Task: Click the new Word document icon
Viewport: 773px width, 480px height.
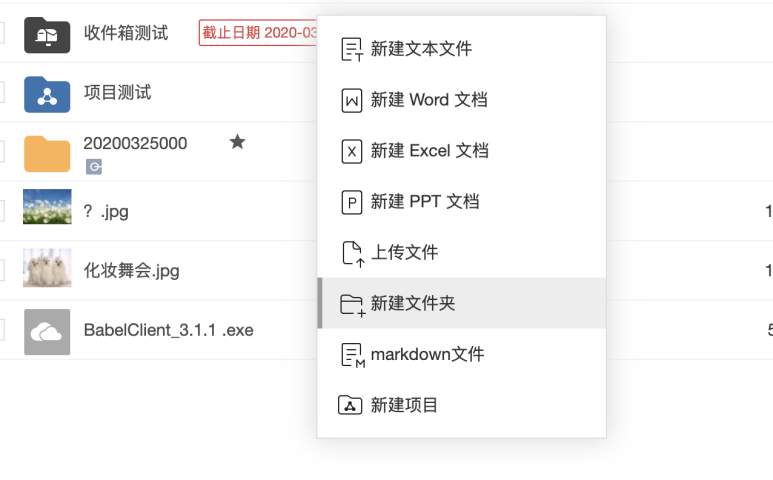Action: pos(351,100)
